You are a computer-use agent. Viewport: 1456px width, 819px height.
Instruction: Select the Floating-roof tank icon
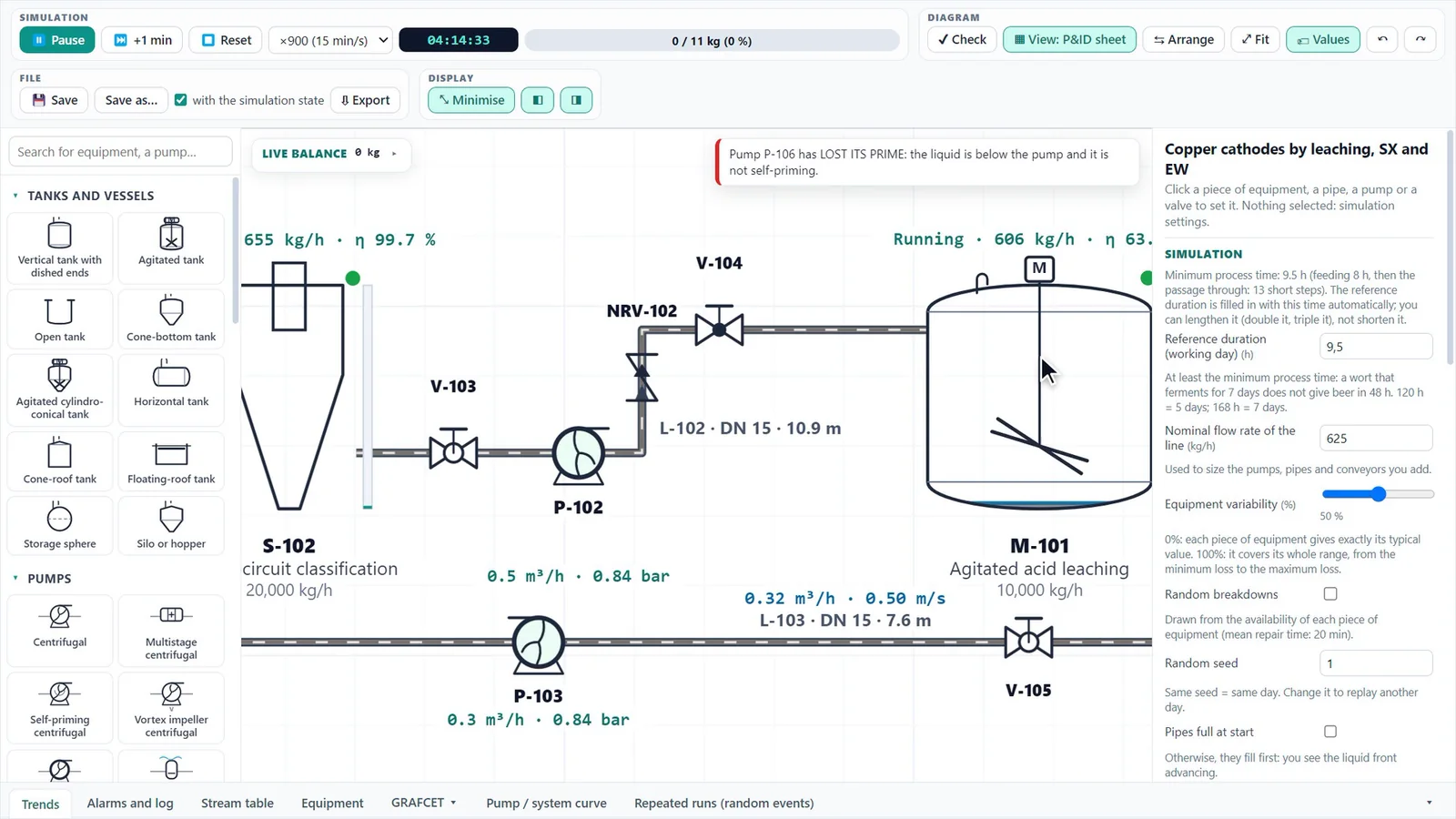171,461
